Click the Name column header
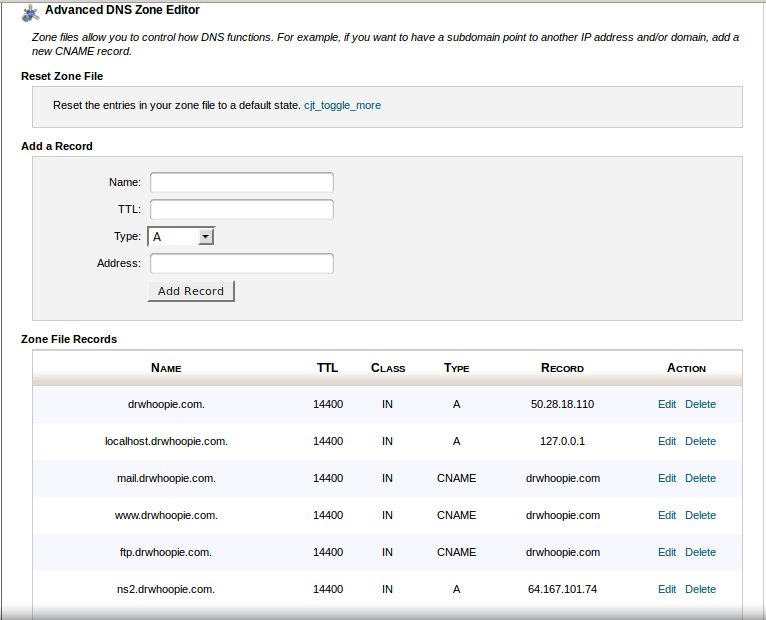This screenshot has width=766, height=620. (x=166, y=368)
